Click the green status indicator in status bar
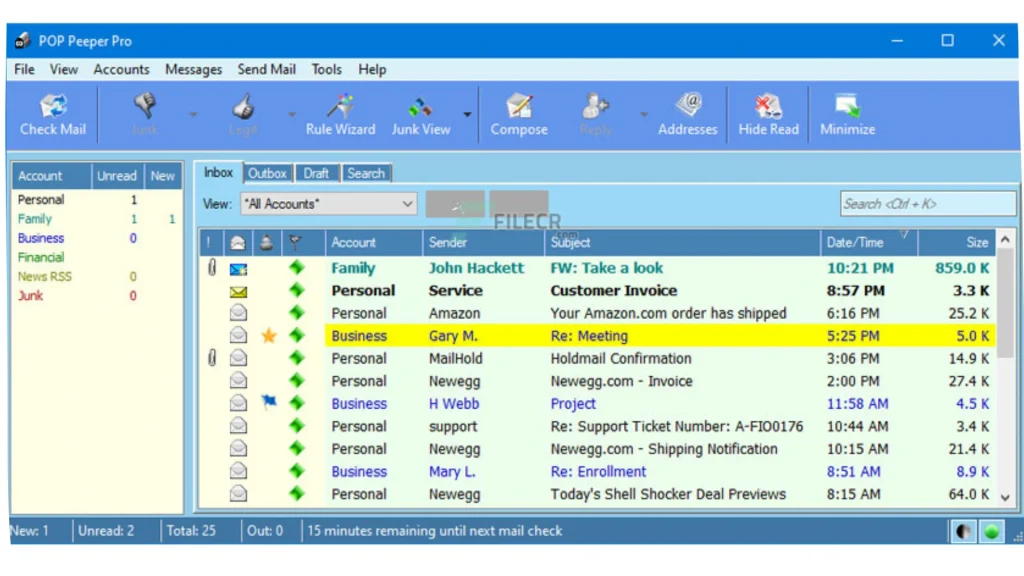This screenshot has width=1024, height=576. pyautogui.click(x=991, y=532)
